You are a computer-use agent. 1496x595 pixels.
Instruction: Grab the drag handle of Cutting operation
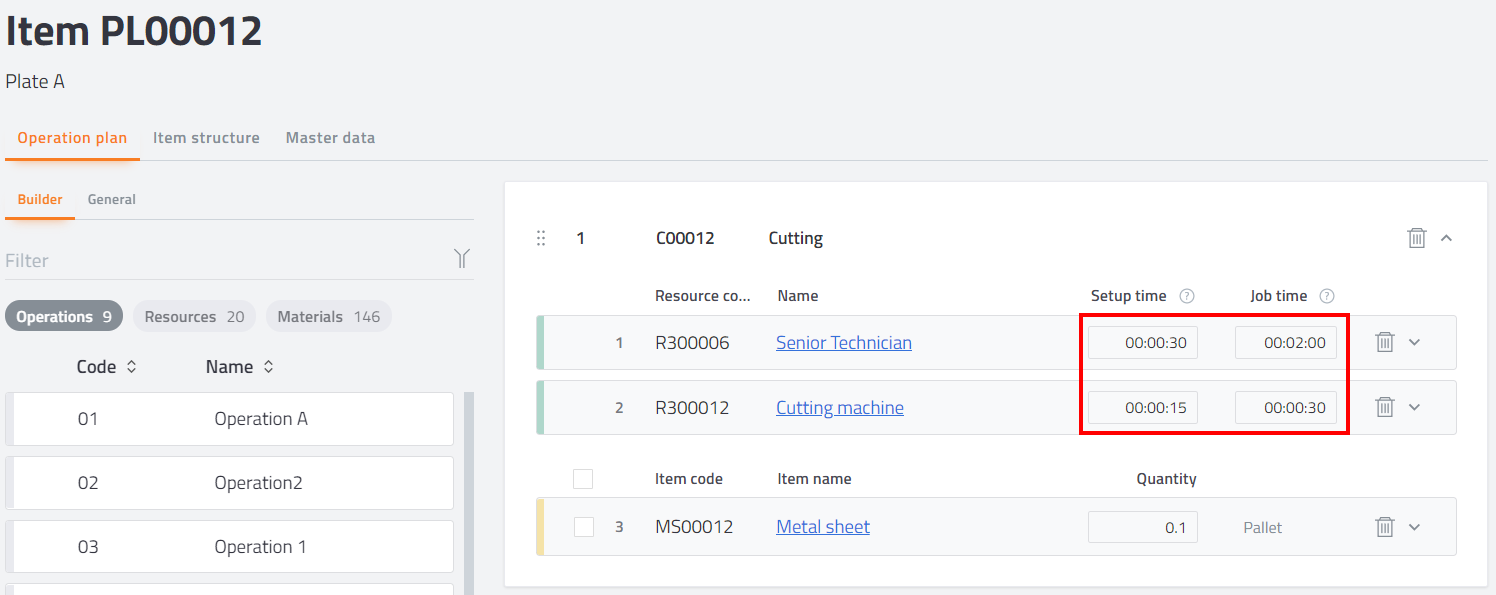pyautogui.click(x=541, y=238)
